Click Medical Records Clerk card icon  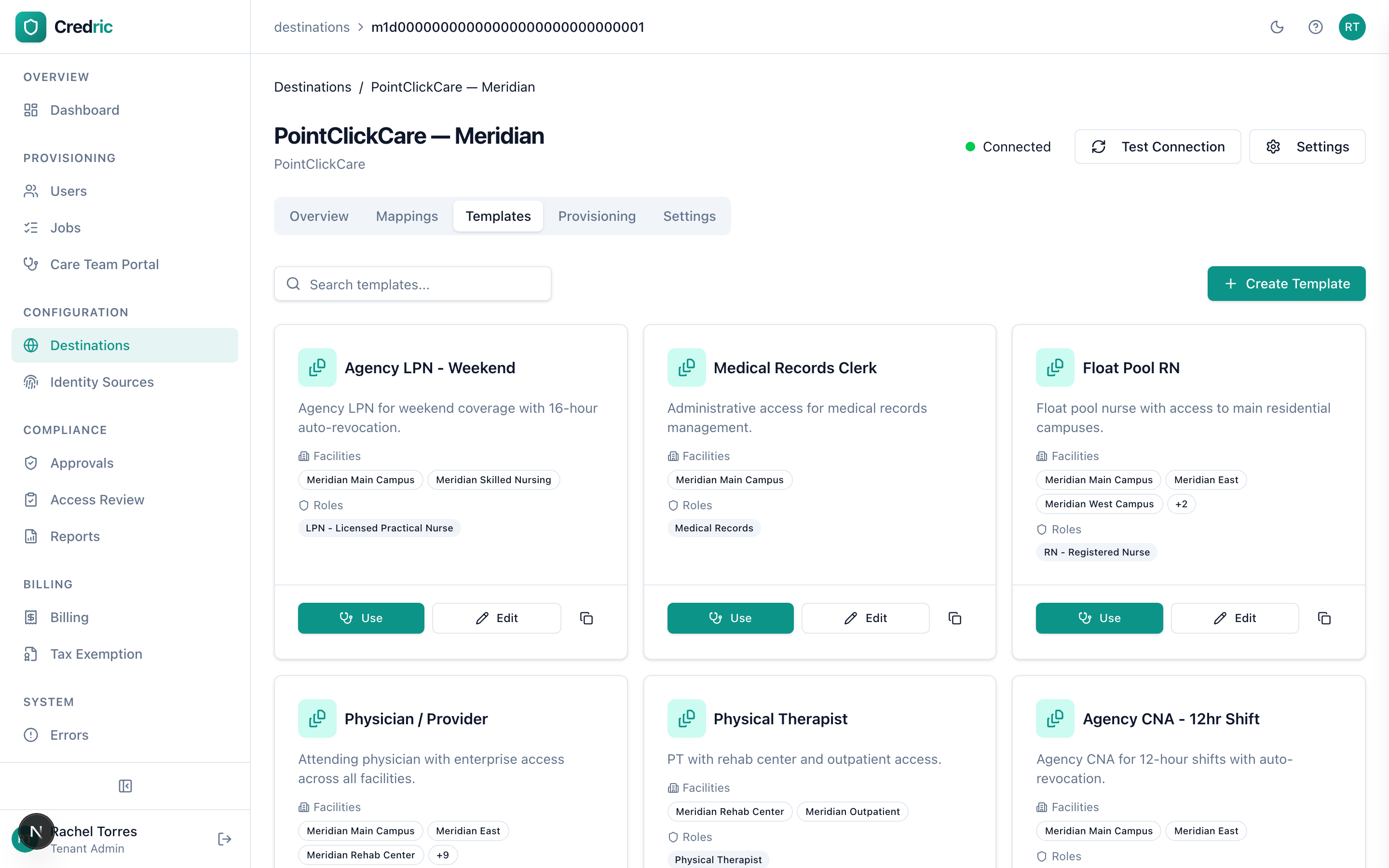(686, 367)
